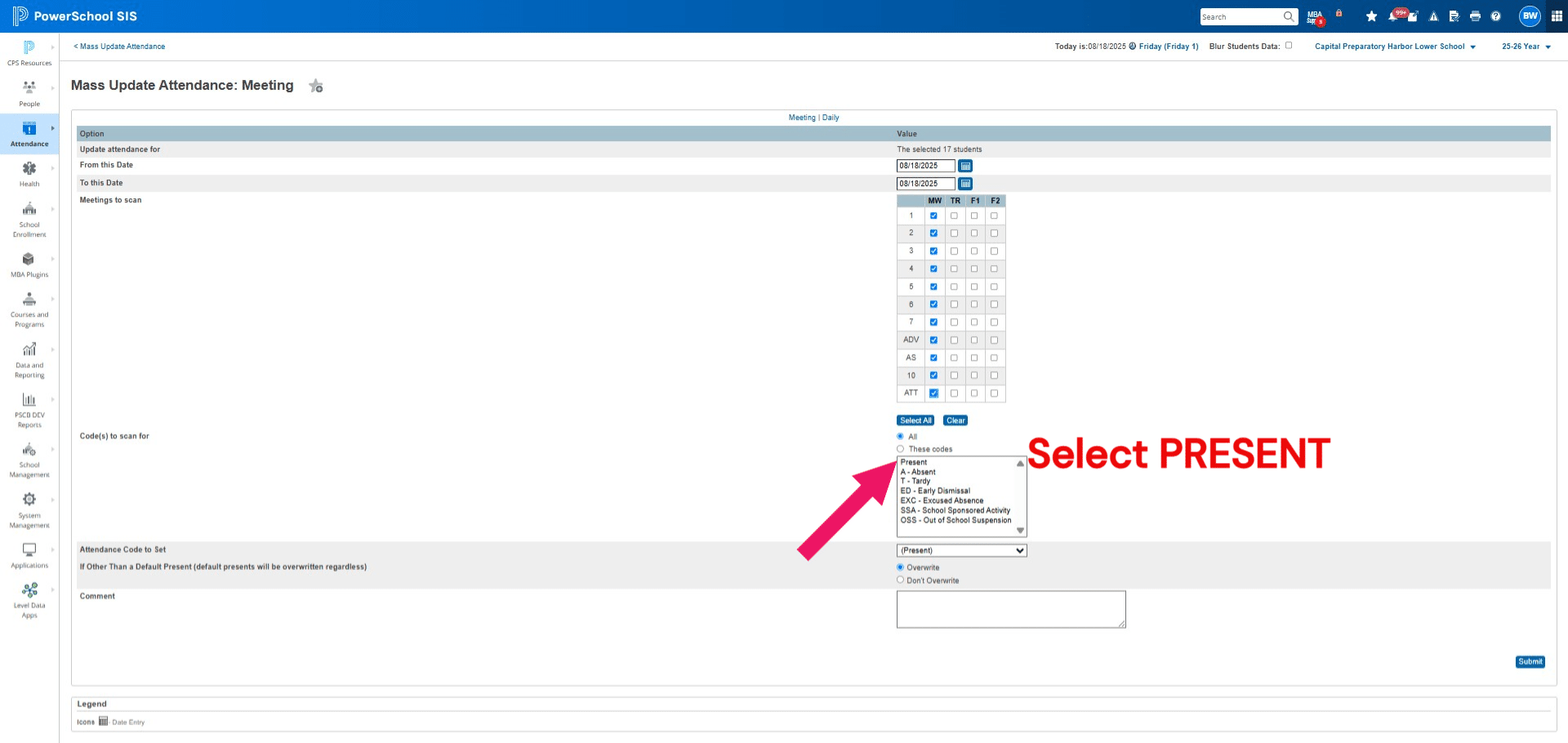Switch to the Meeting tab

click(x=802, y=118)
